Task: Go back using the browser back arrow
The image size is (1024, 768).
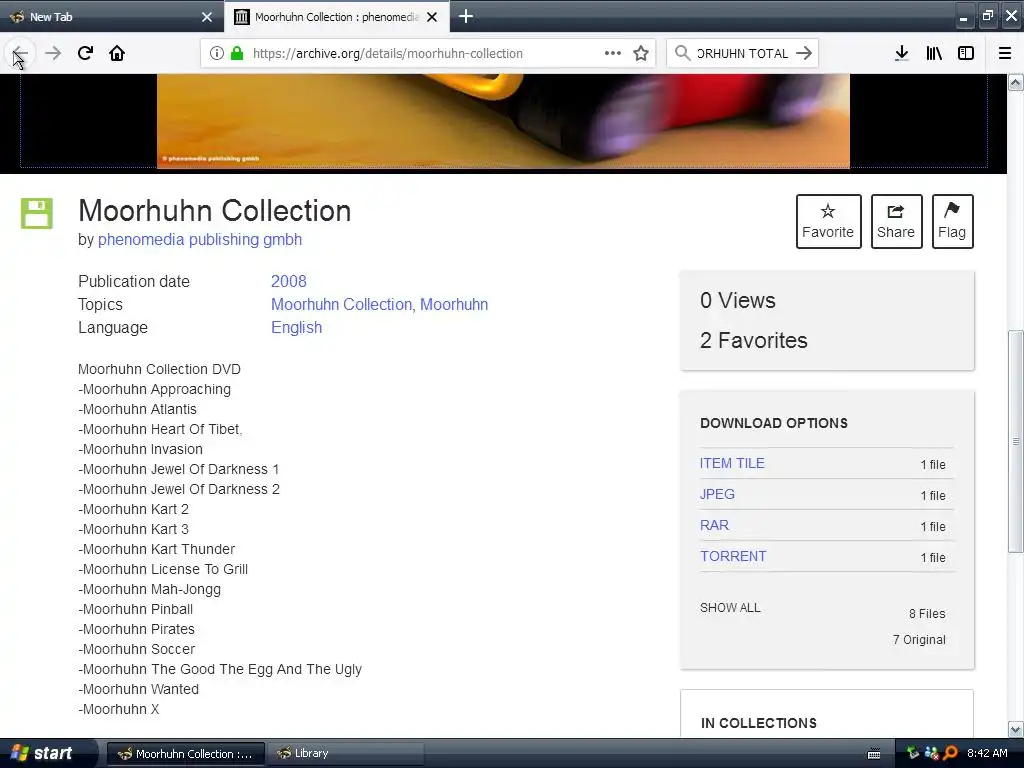Action: tap(20, 54)
